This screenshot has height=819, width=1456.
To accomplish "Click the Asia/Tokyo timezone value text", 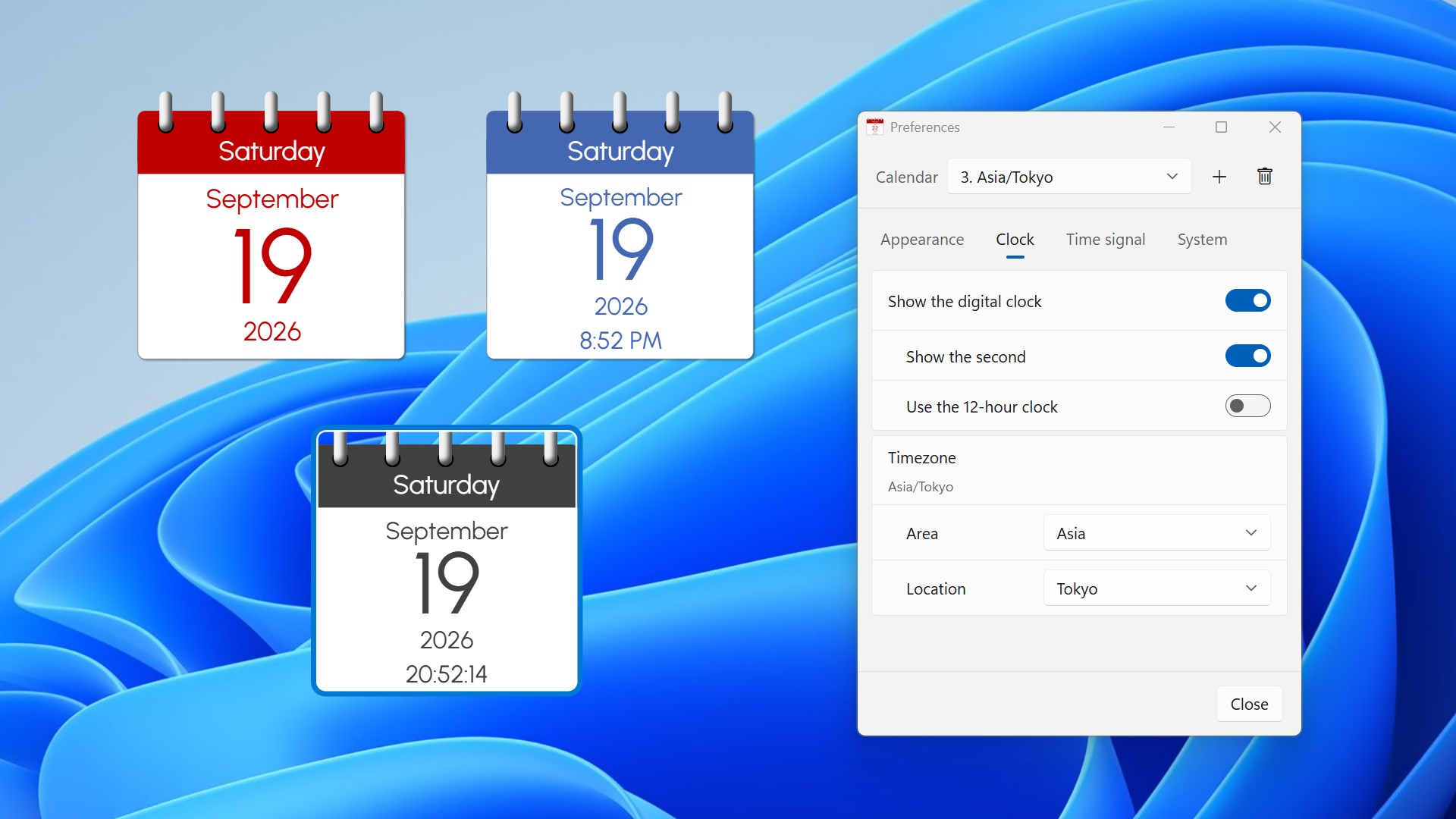I will pyautogui.click(x=921, y=487).
